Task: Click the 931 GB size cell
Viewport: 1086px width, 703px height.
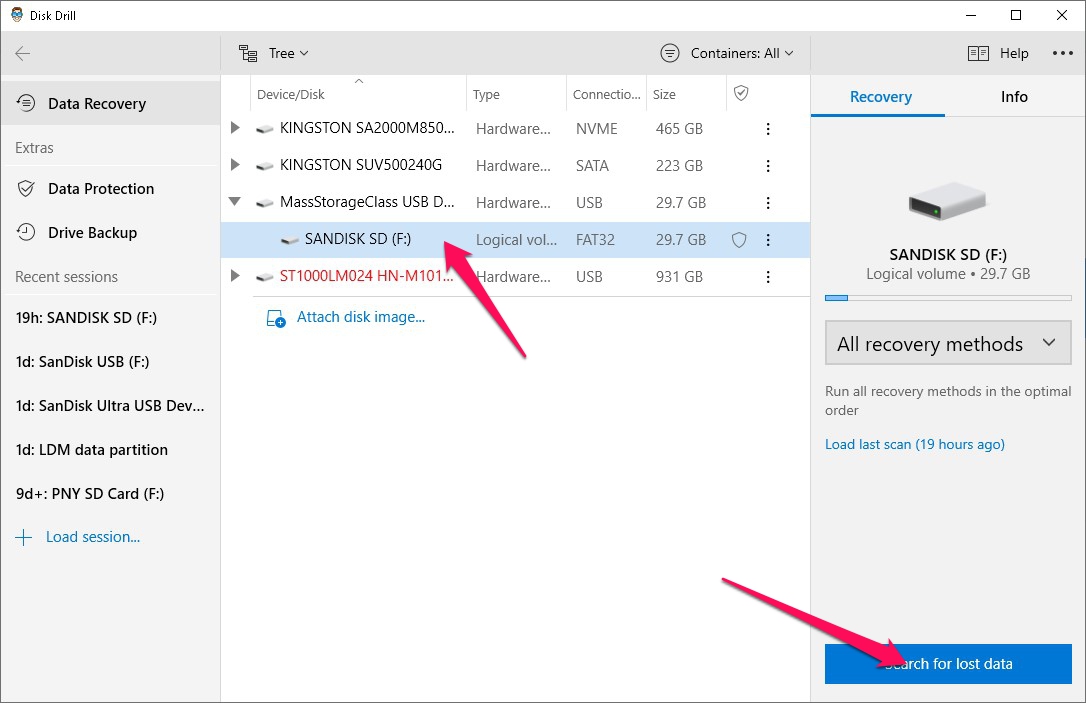Action: [x=679, y=276]
